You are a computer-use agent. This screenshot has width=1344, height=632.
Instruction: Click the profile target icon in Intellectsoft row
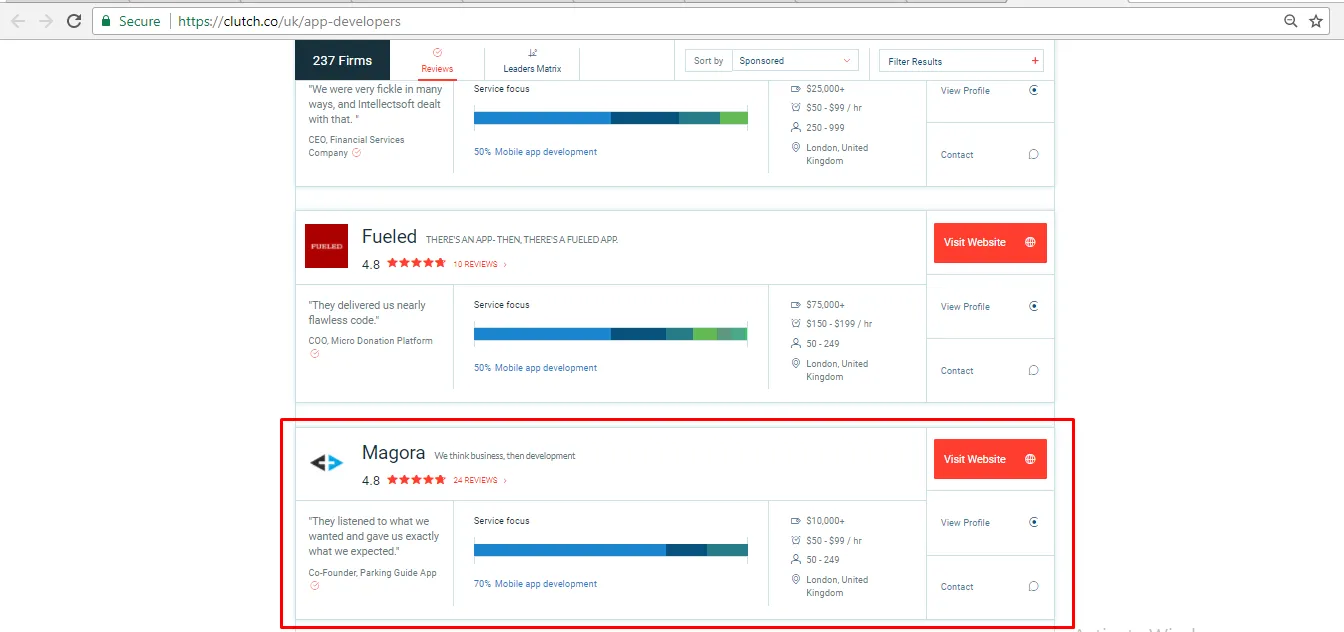click(1034, 90)
